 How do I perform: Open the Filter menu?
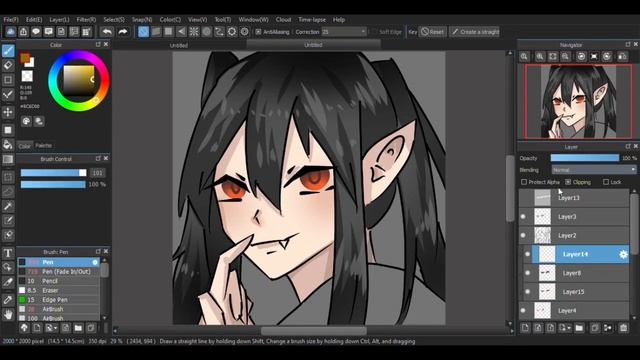(86, 20)
